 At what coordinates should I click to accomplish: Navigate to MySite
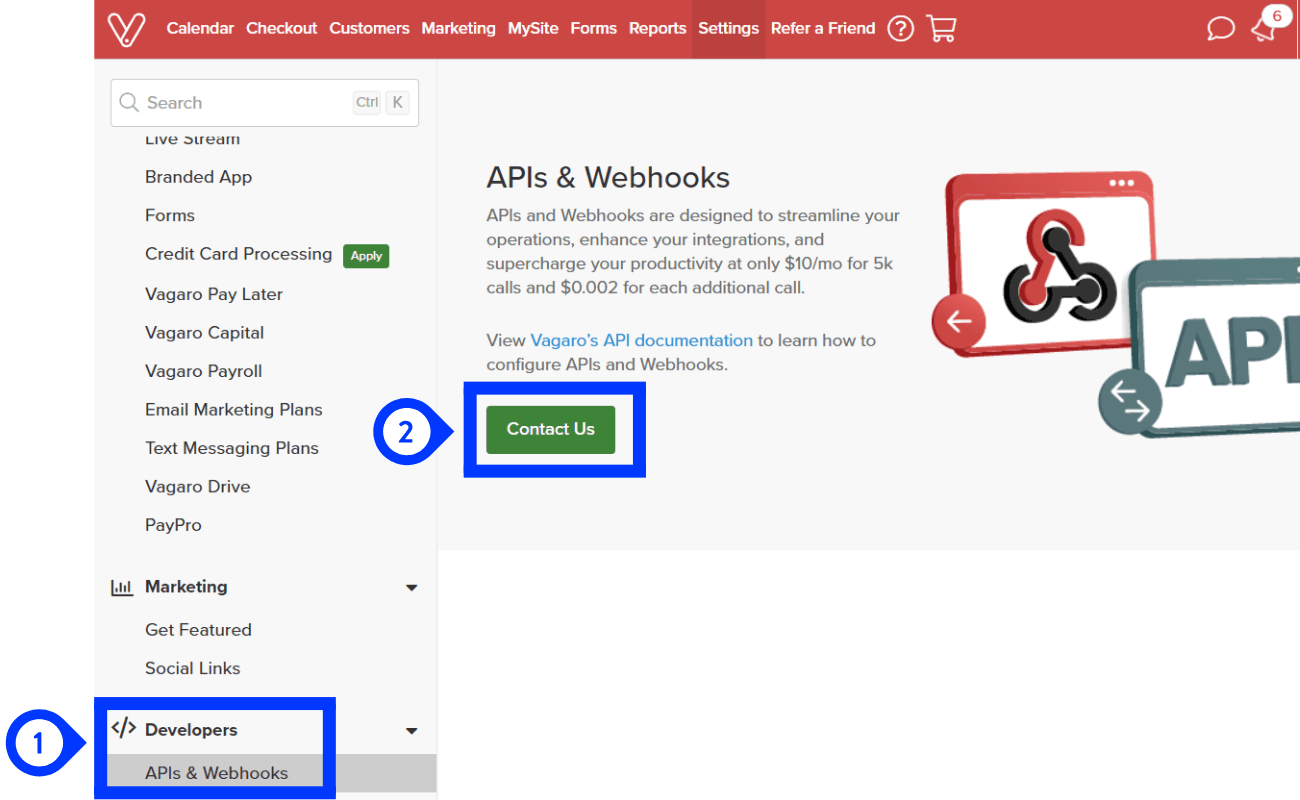(533, 28)
